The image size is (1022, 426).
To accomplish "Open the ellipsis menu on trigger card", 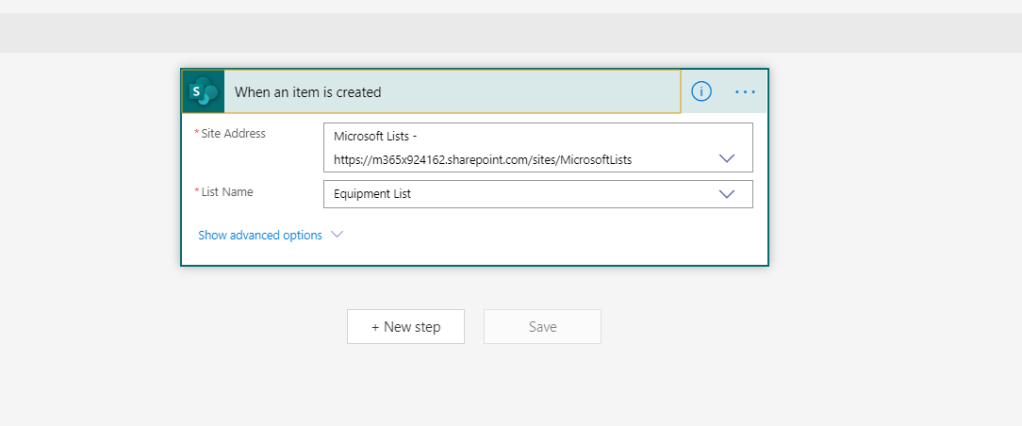I will pos(745,91).
